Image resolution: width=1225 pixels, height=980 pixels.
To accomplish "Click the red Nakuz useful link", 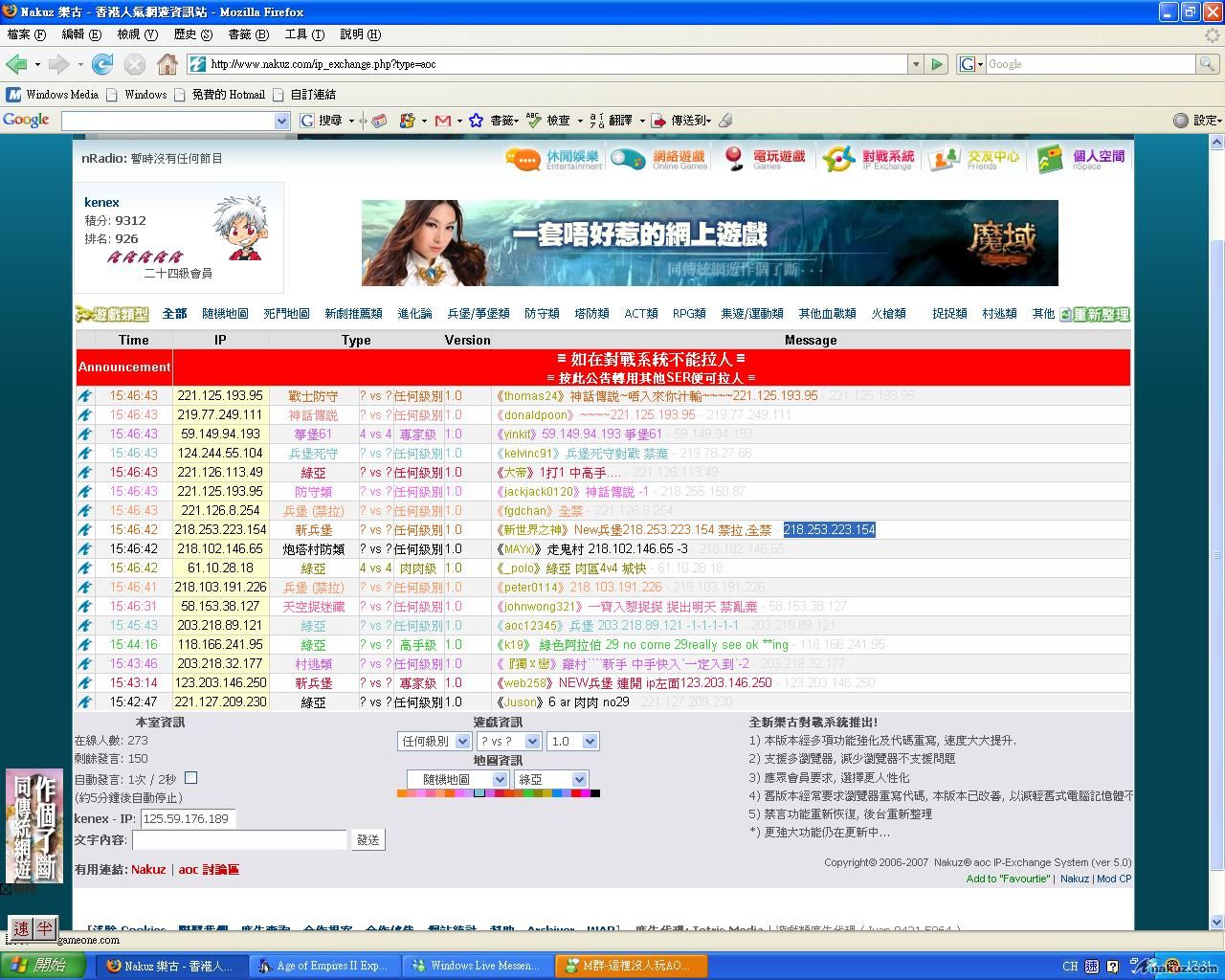I will coord(148,870).
